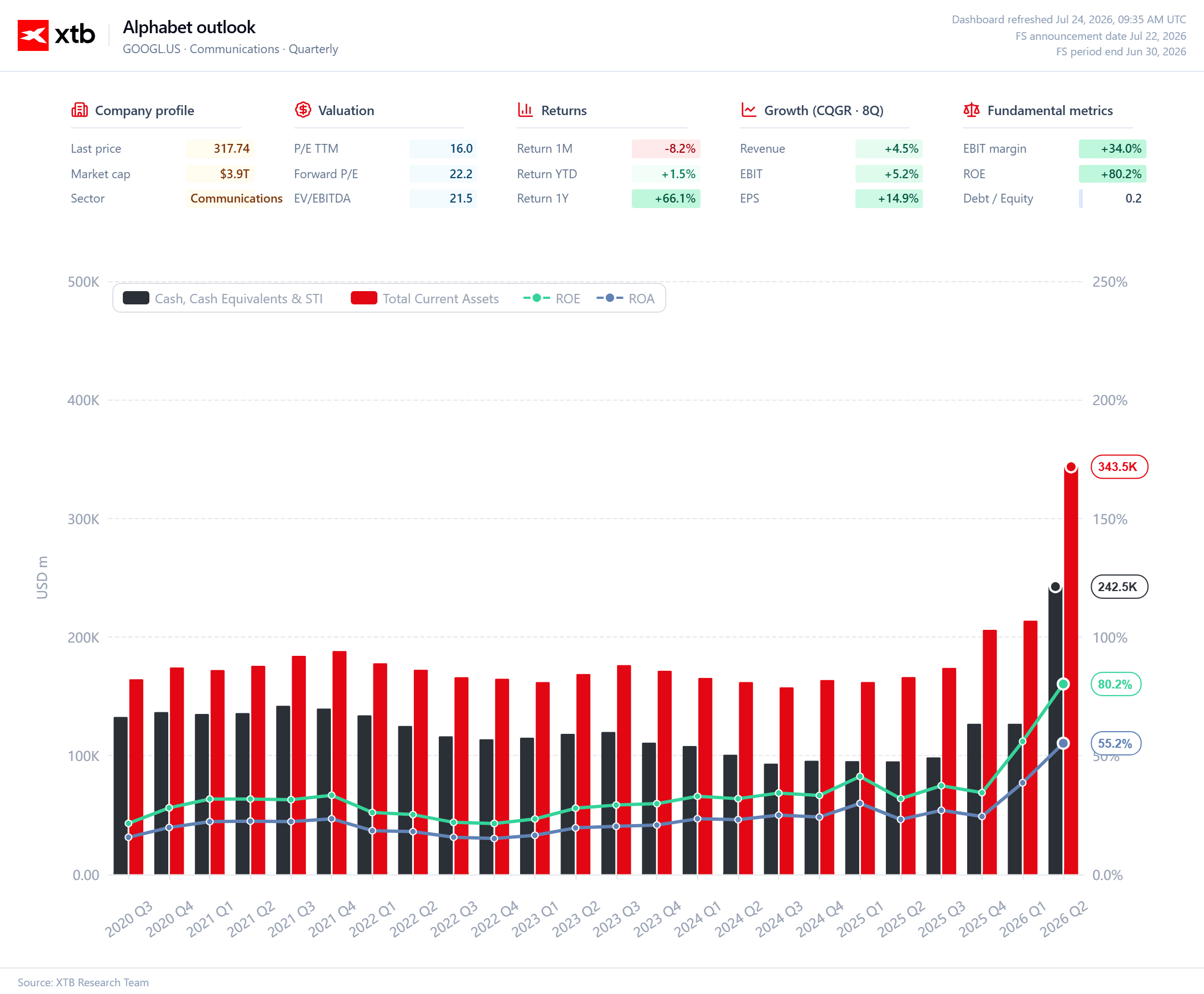1204x994 pixels.
Task: Click the dark 2020 Q3 cash bar
Action: [121, 796]
